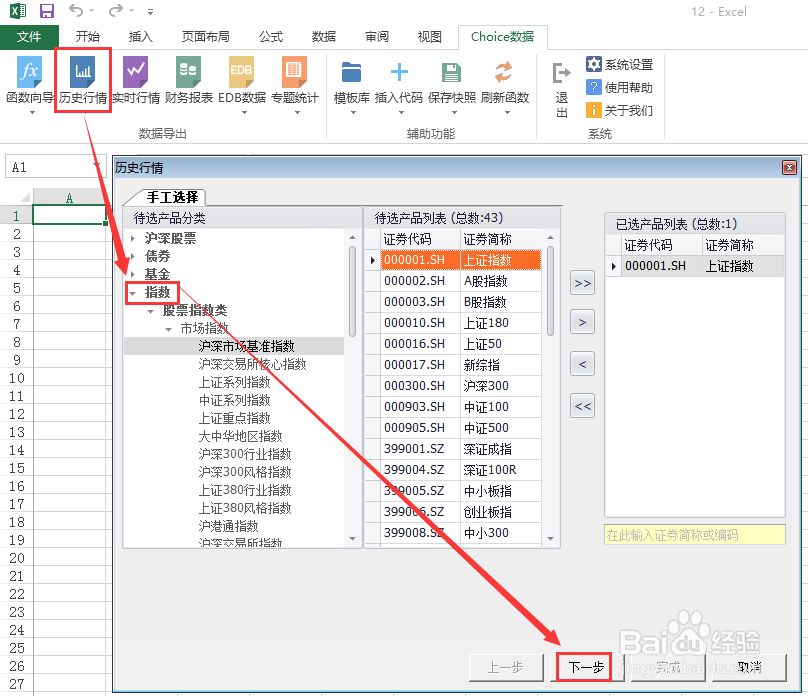The width and height of the screenshot is (808, 696).
Task: Click the save icon in the title bar
Action: click(47, 11)
